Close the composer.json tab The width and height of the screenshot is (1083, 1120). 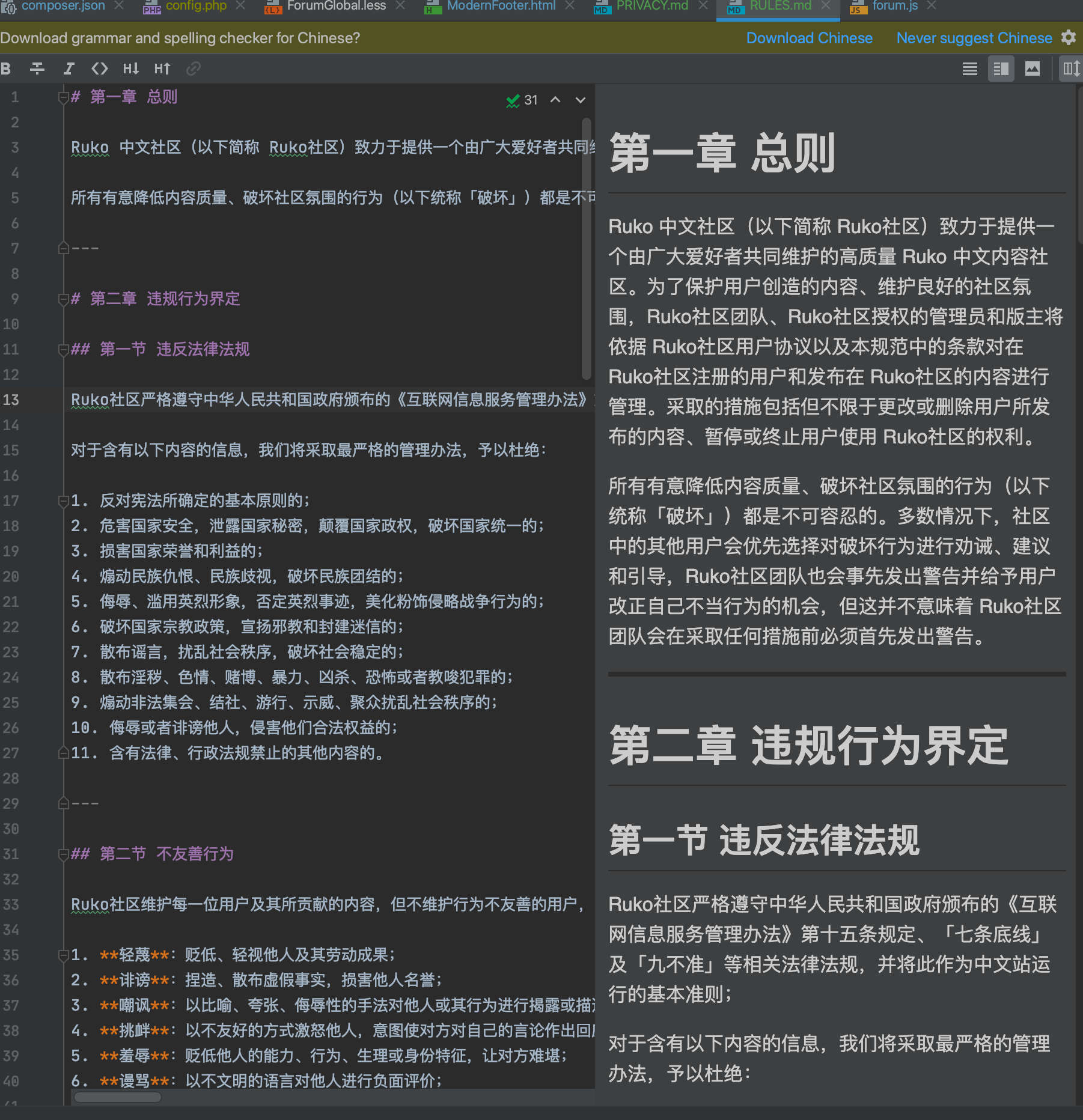tap(119, 5)
